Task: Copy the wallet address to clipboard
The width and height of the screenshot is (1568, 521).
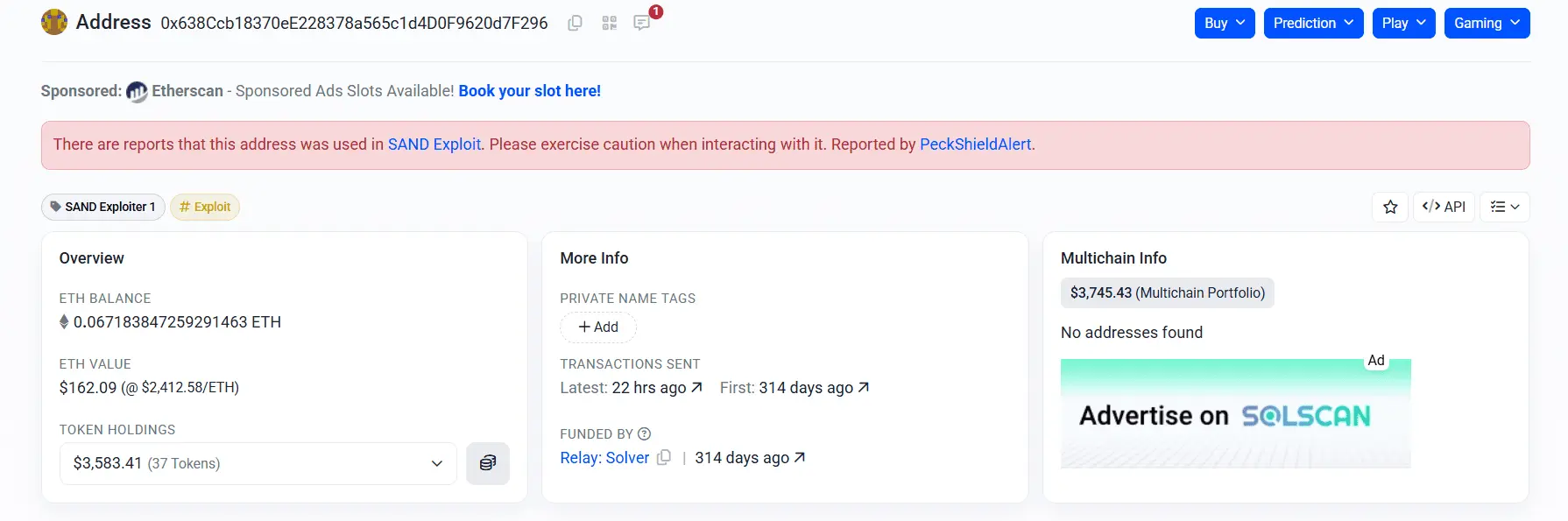Action: coord(575,23)
